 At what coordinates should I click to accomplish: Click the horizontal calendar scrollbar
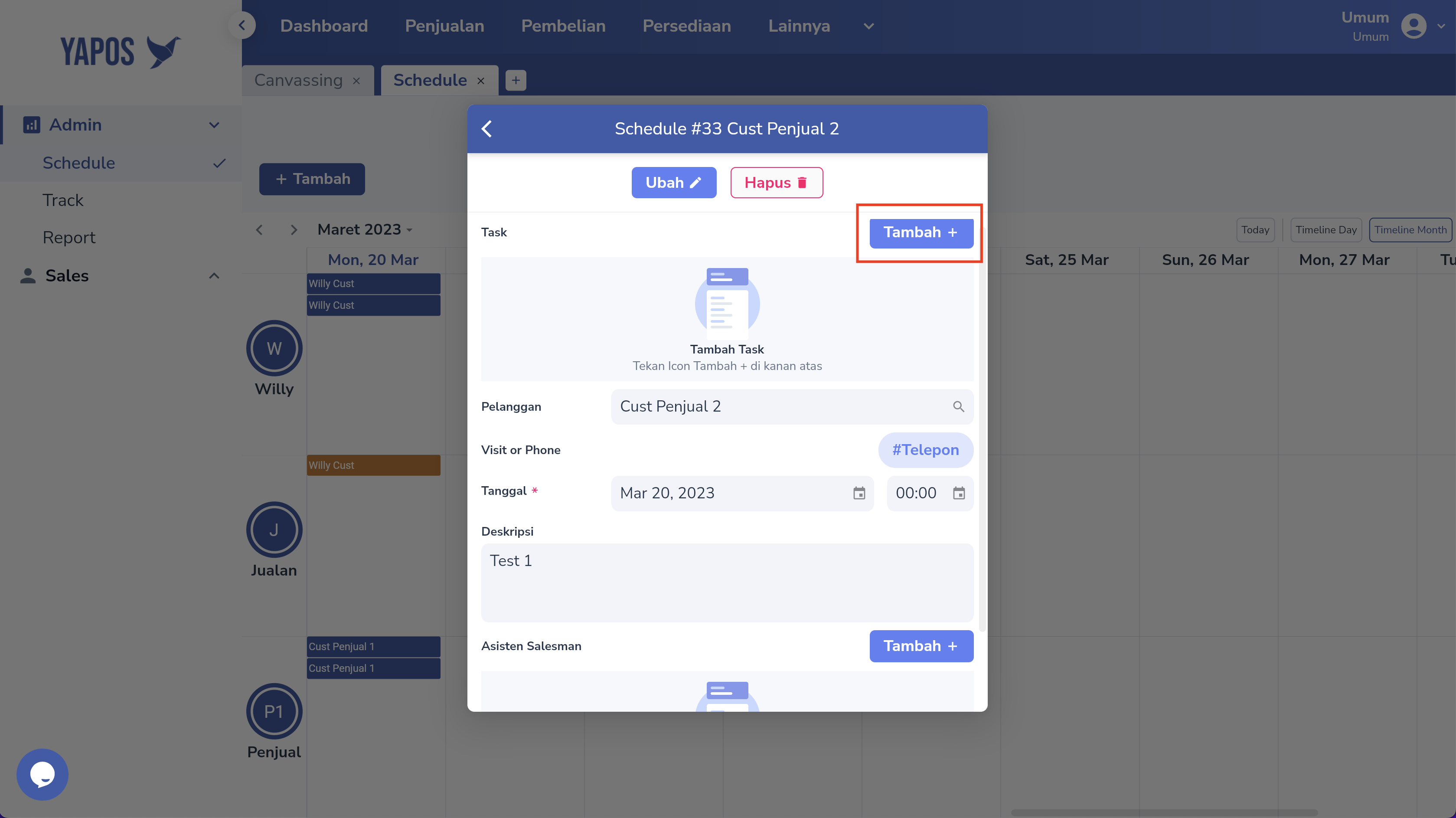click(x=1164, y=813)
